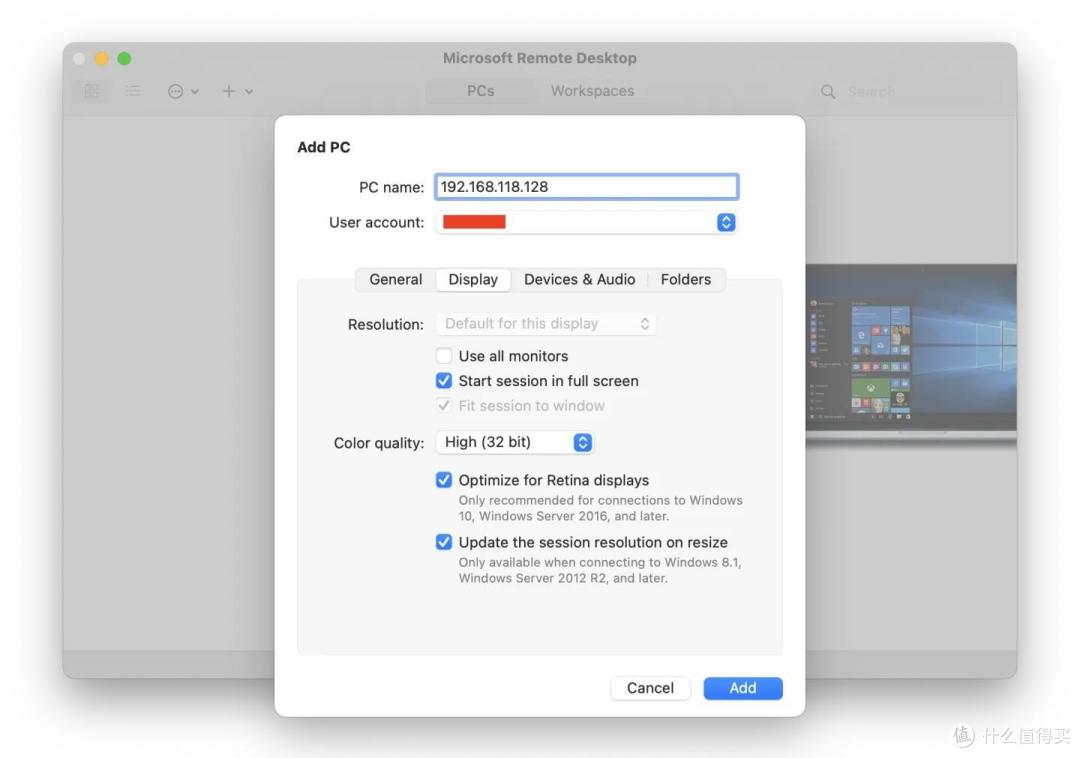Open the User account dropdown

(x=586, y=222)
